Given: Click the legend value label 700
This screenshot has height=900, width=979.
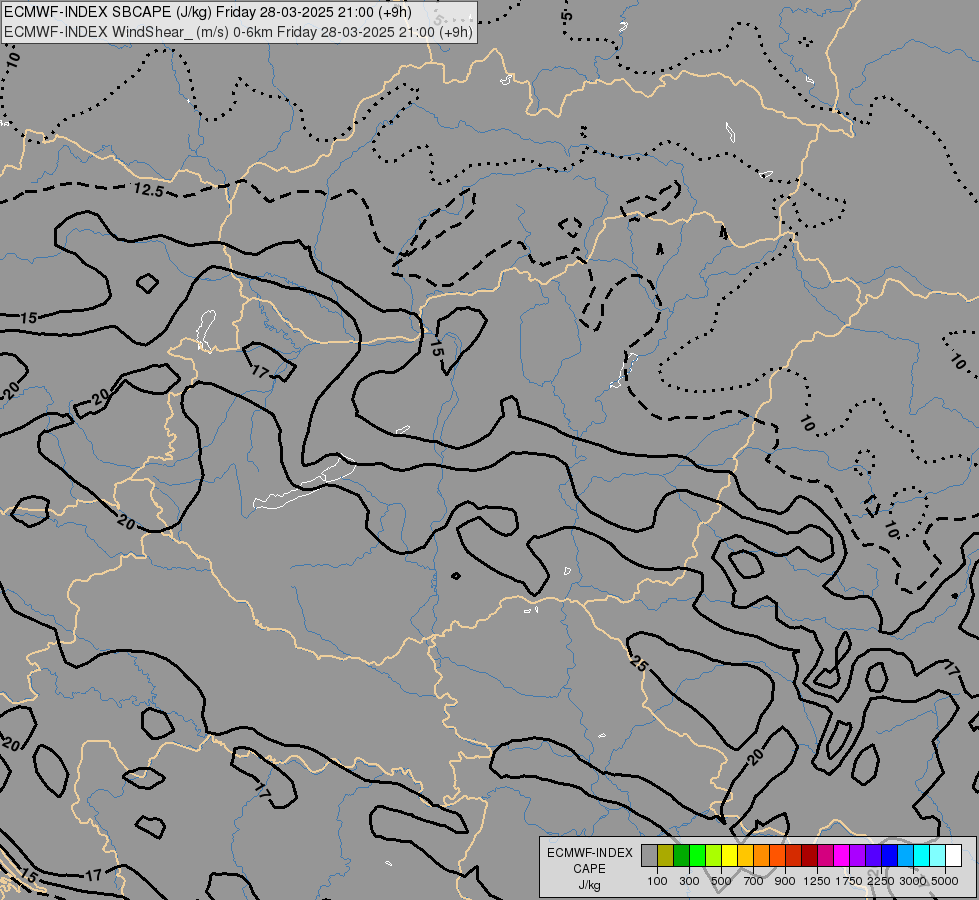Looking at the screenshot, I should (x=754, y=881).
